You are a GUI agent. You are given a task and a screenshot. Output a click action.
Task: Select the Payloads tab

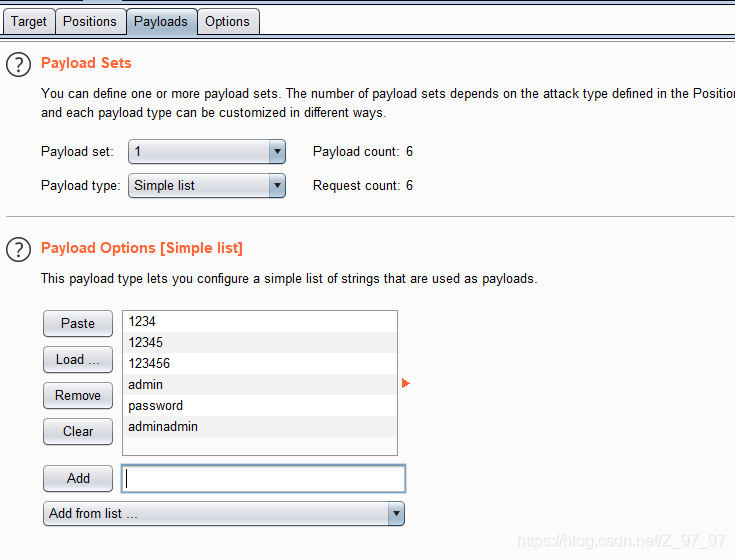pyautogui.click(x=161, y=22)
